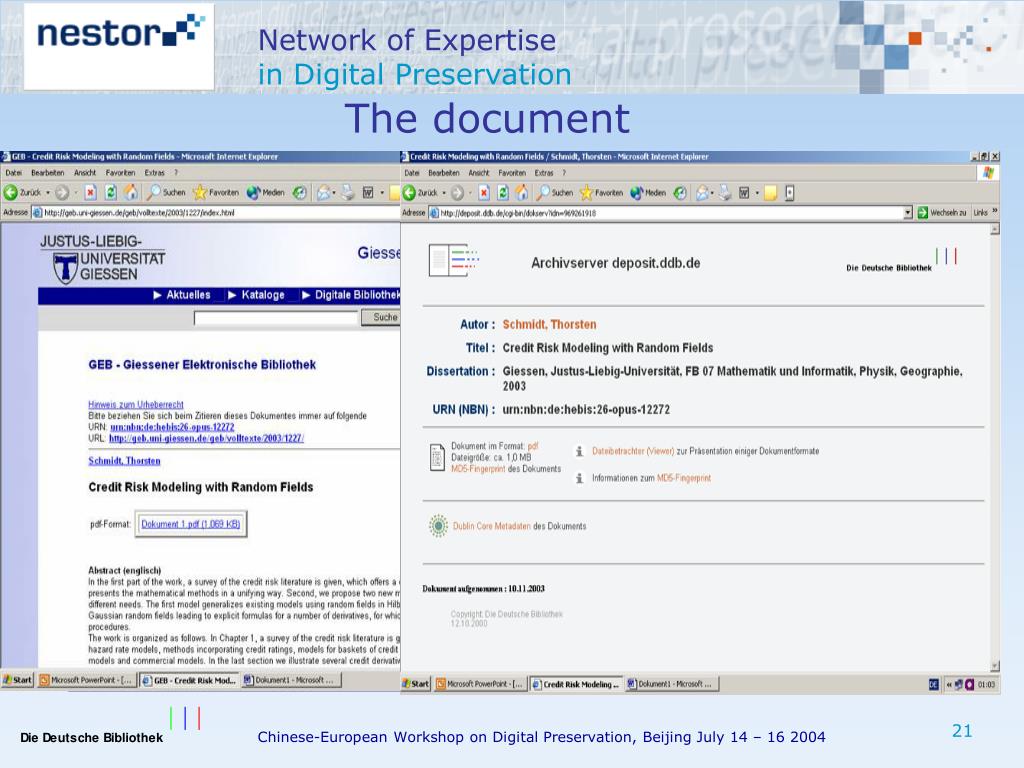Click Home icon in deposit.ddb.de window
This screenshot has height=768, width=1024.
click(522, 193)
